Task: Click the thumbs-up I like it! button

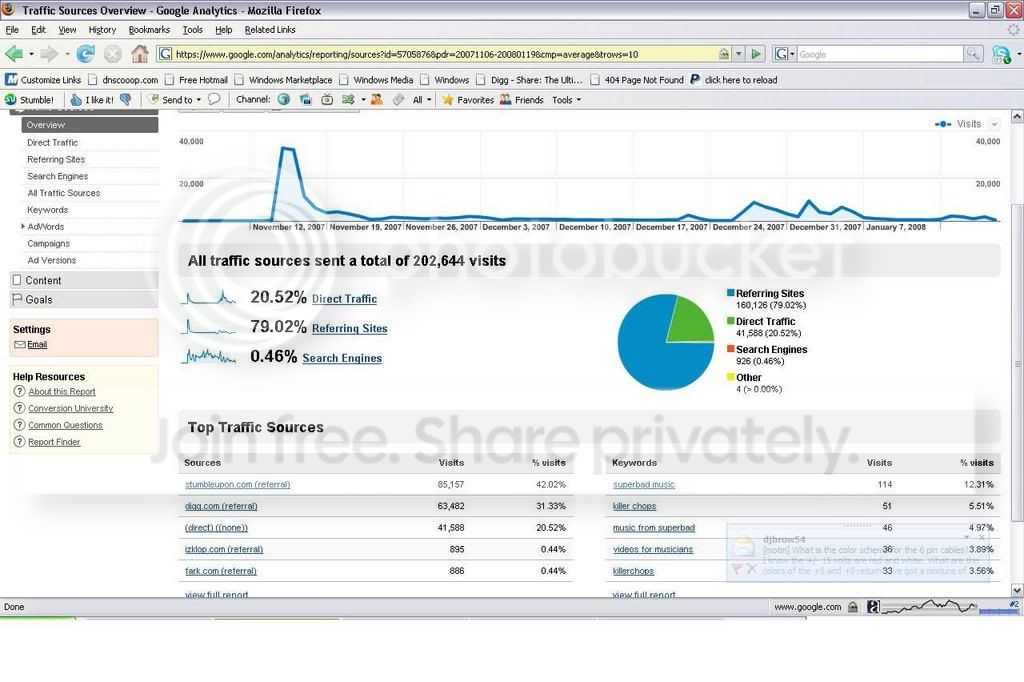Action: [x=91, y=100]
